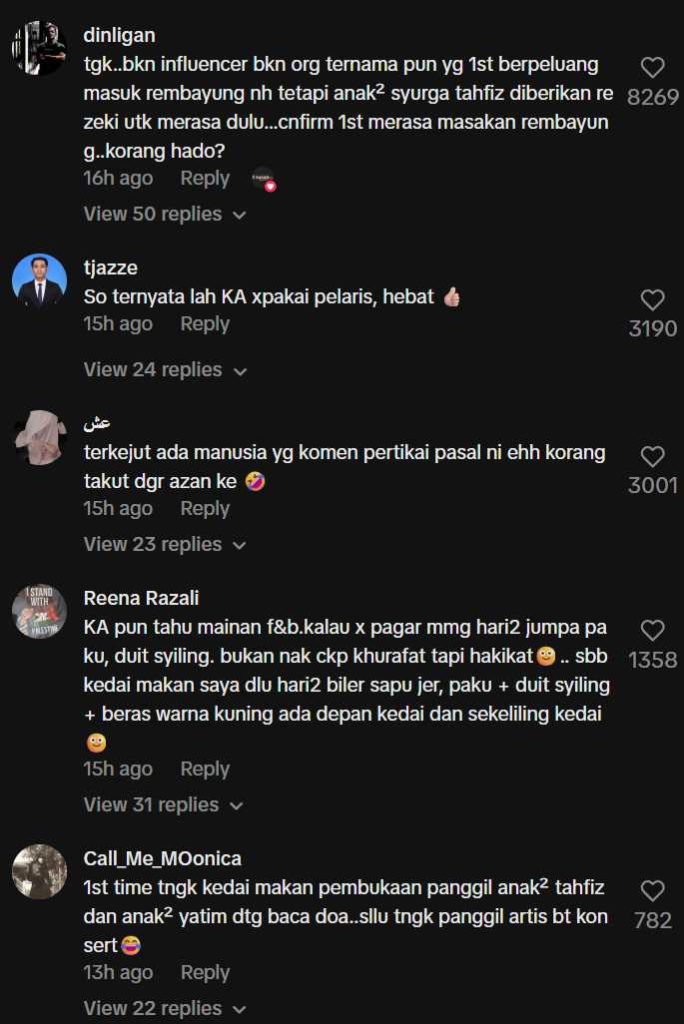Expand View 31 replies under Reena Razali
The image size is (684, 1024).
(163, 805)
